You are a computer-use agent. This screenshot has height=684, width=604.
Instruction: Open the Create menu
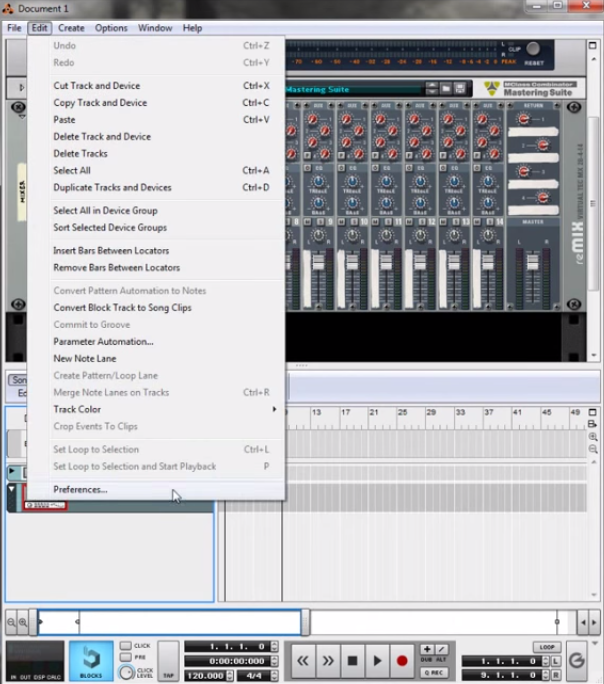coord(71,28)
